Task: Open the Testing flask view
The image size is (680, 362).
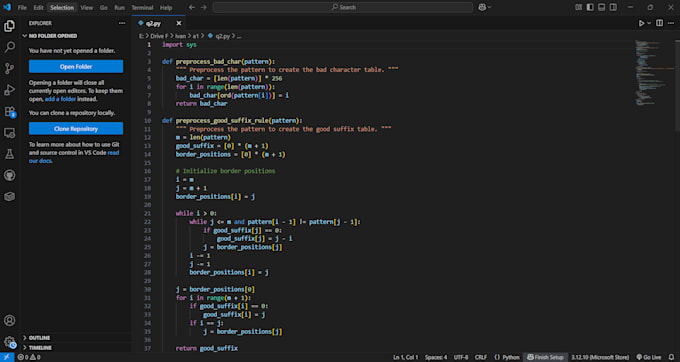Action: [x=10, y=154]
